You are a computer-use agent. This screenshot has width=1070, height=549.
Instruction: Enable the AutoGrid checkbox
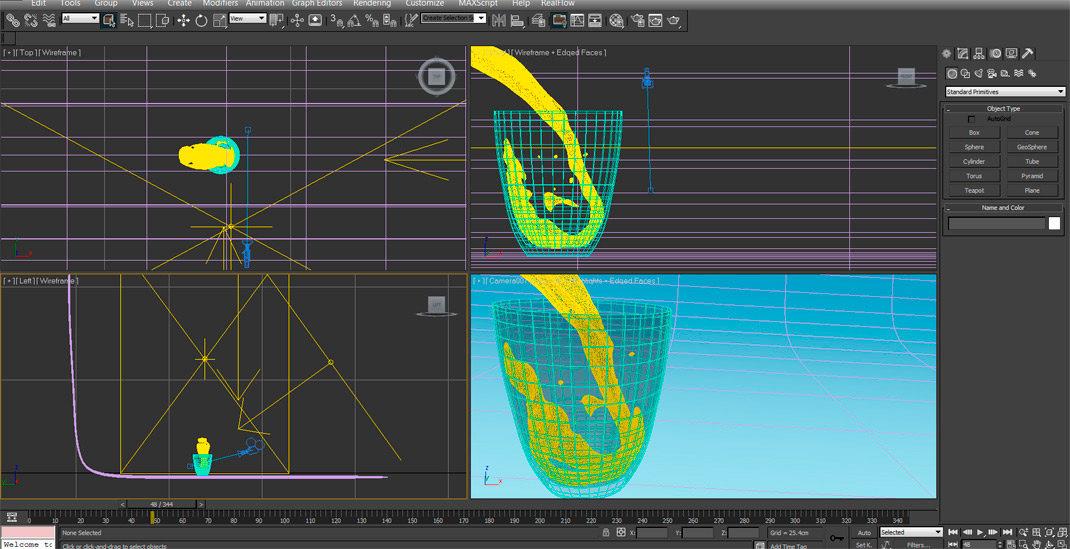coord(972,119)
